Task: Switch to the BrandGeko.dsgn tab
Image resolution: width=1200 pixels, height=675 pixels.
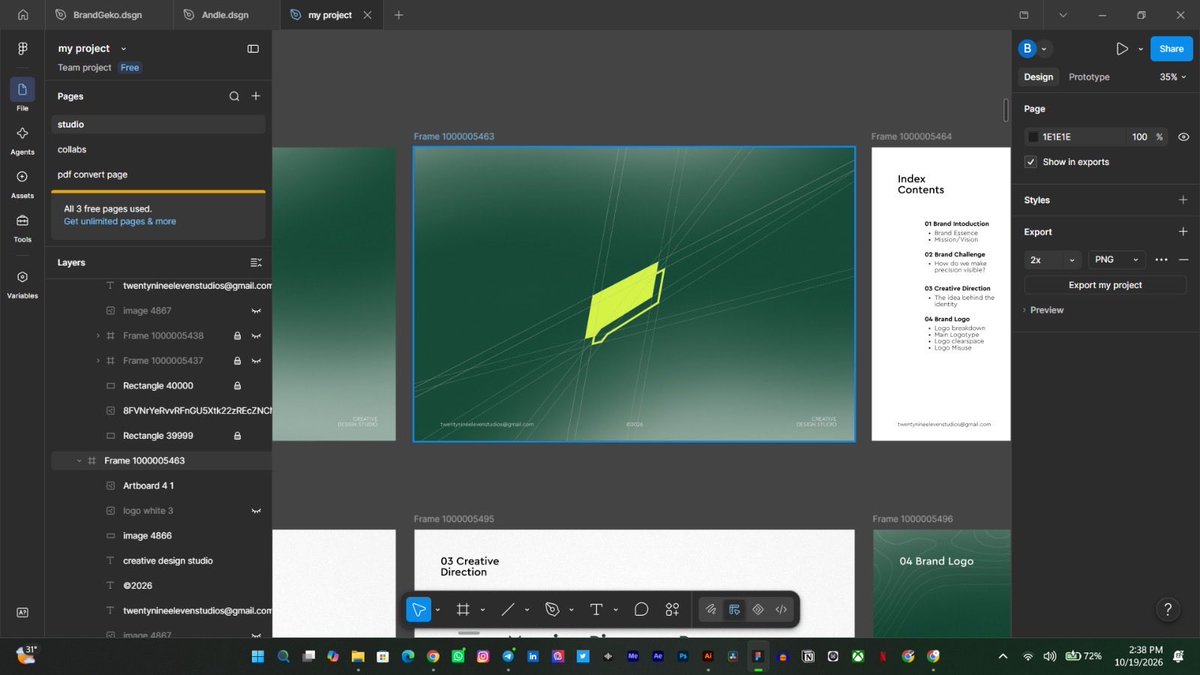Action: click(109, 15)
